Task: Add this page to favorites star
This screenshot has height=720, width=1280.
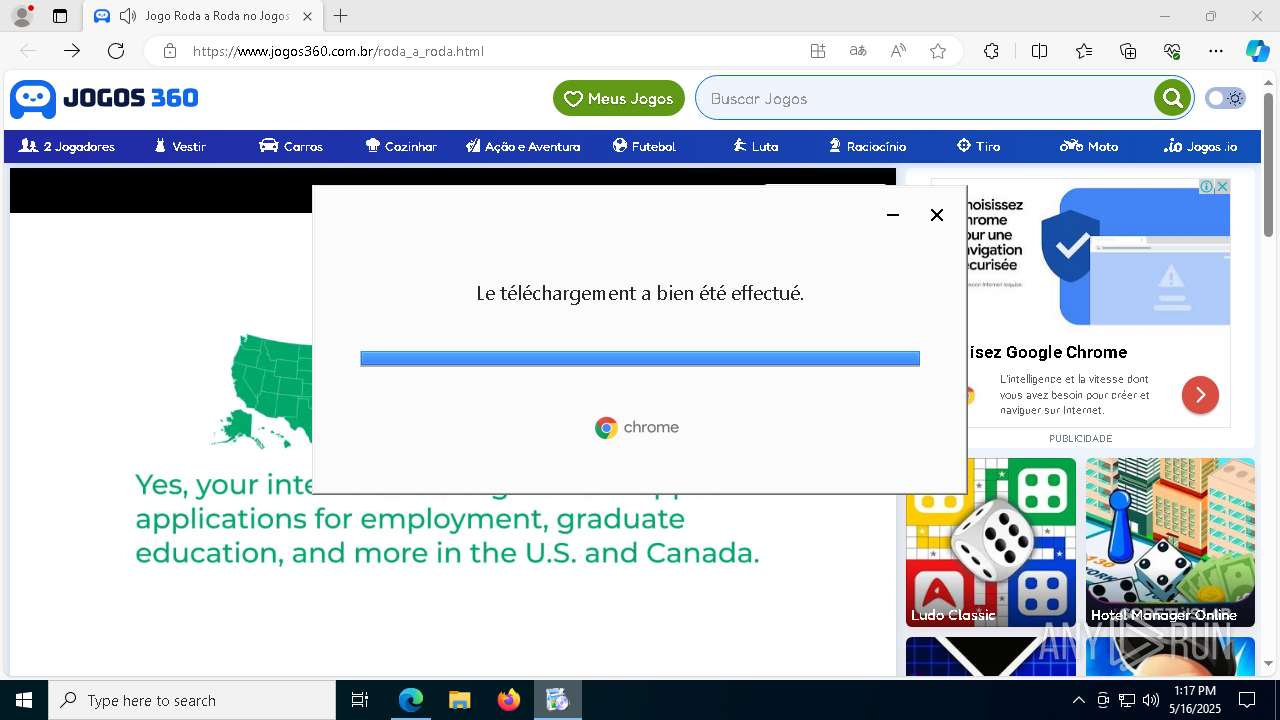Action: coord(938,51)
